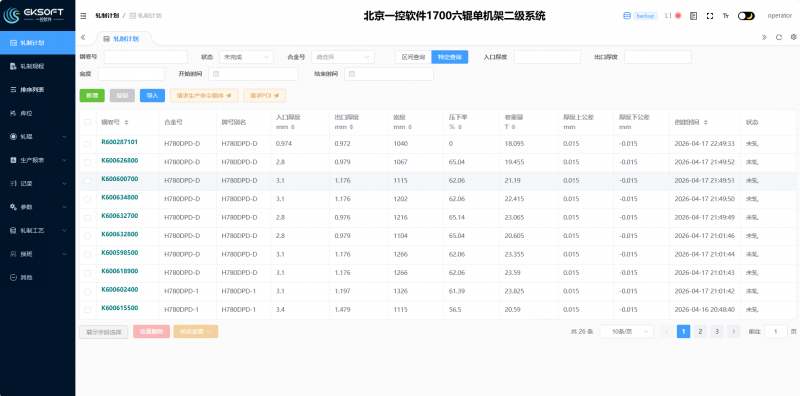Expand the 轧辊 sidebar menu

click(x=38, y=136)
